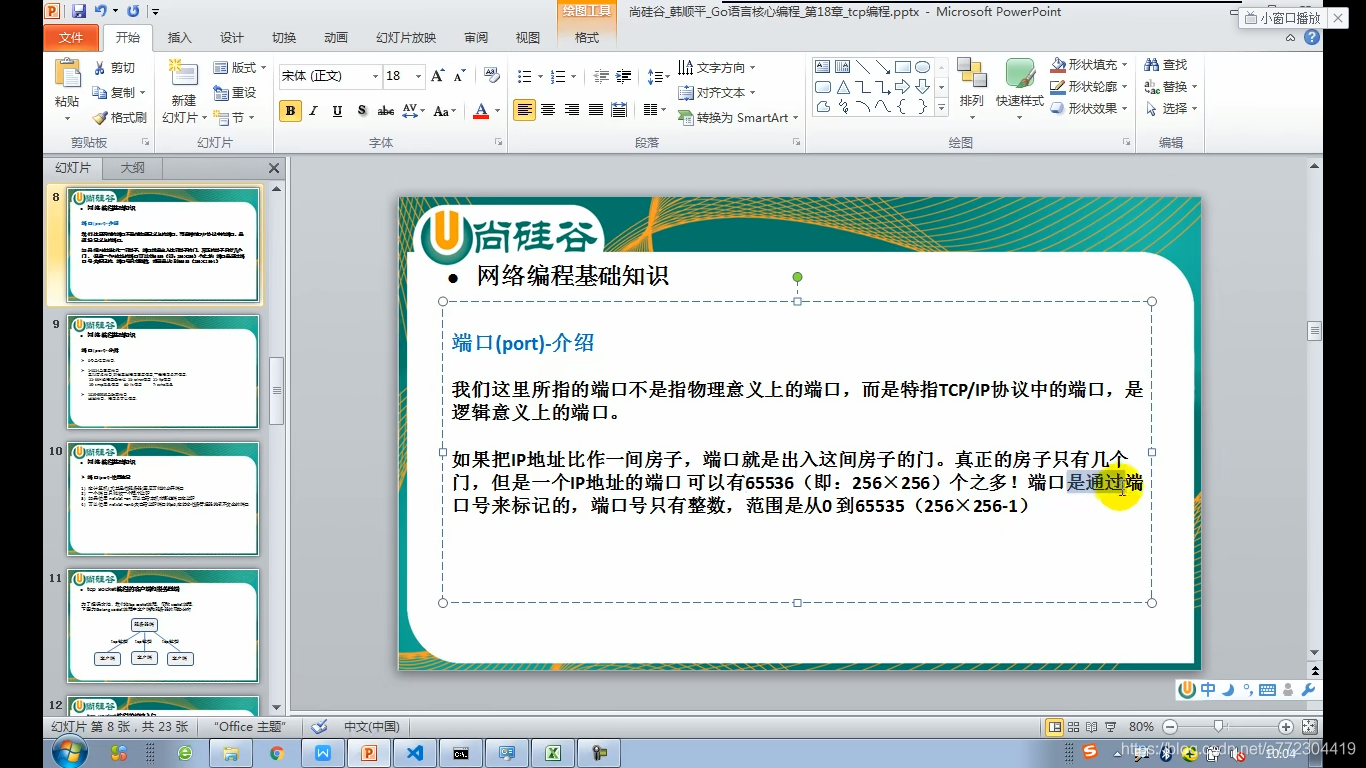The width and height of the screenshot is (1366, 768).
Task: Click 中文(中国) language in status bar
Action: [371, 727]
